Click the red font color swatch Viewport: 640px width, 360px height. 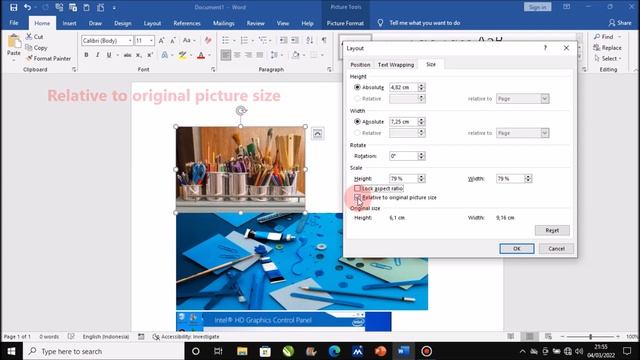tap(201, 55)
